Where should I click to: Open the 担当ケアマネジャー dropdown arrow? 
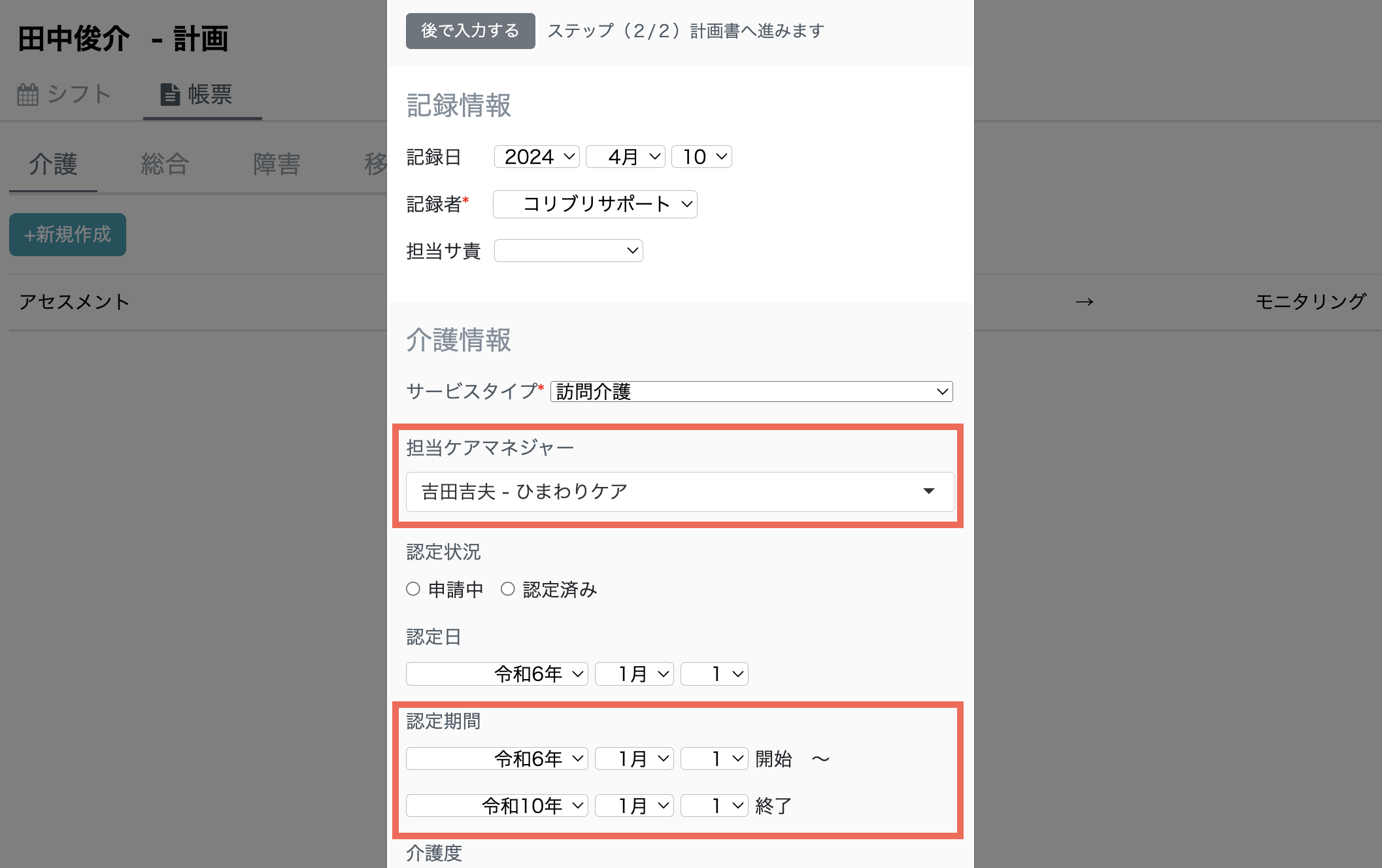coord(929,492)
